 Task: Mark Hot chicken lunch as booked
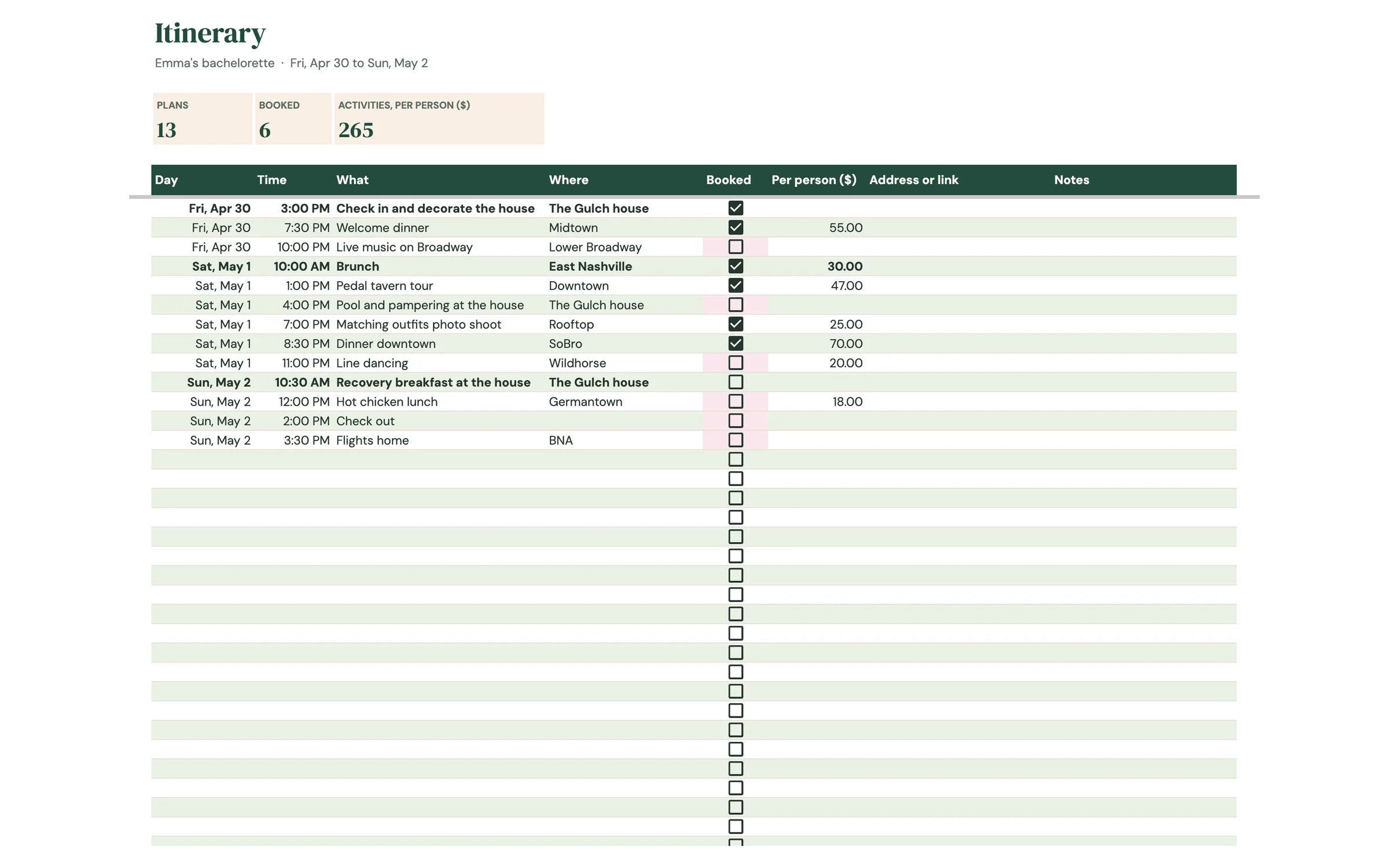(x=735, y=401)
